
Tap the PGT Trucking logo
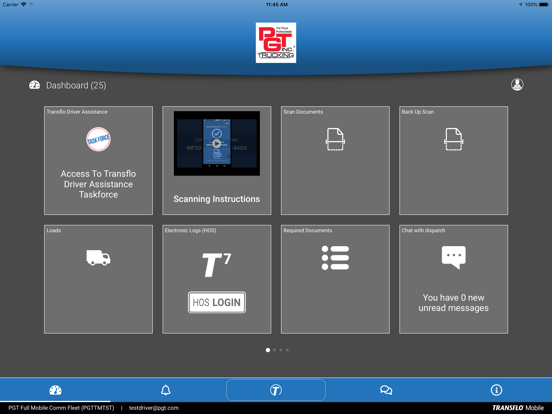[x=276, y=43]
